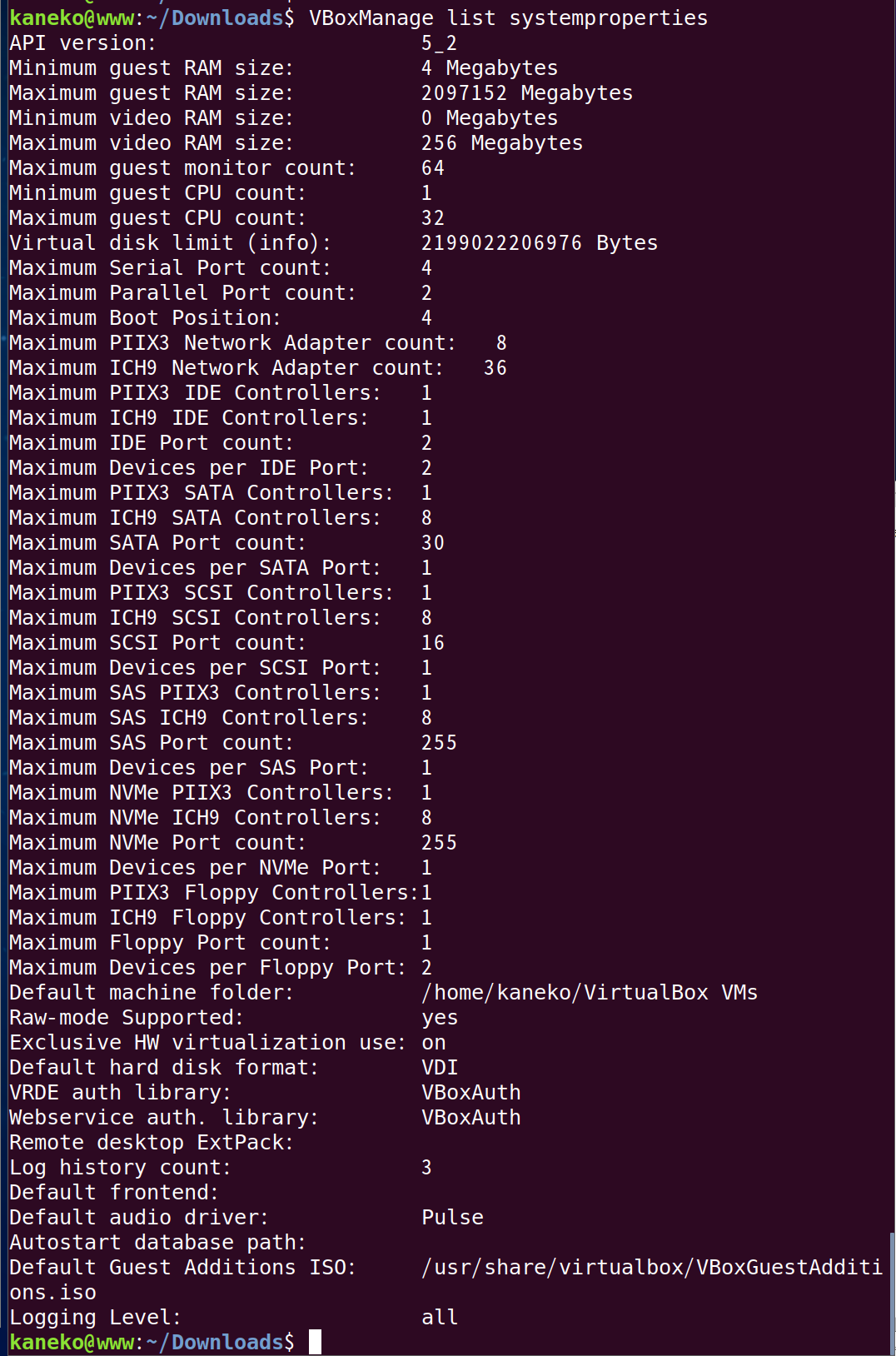Viewport: 896px width, 1356px height.
Task: Click the 'Maximum SATA Port count:' line
Action: coord(227,542)
